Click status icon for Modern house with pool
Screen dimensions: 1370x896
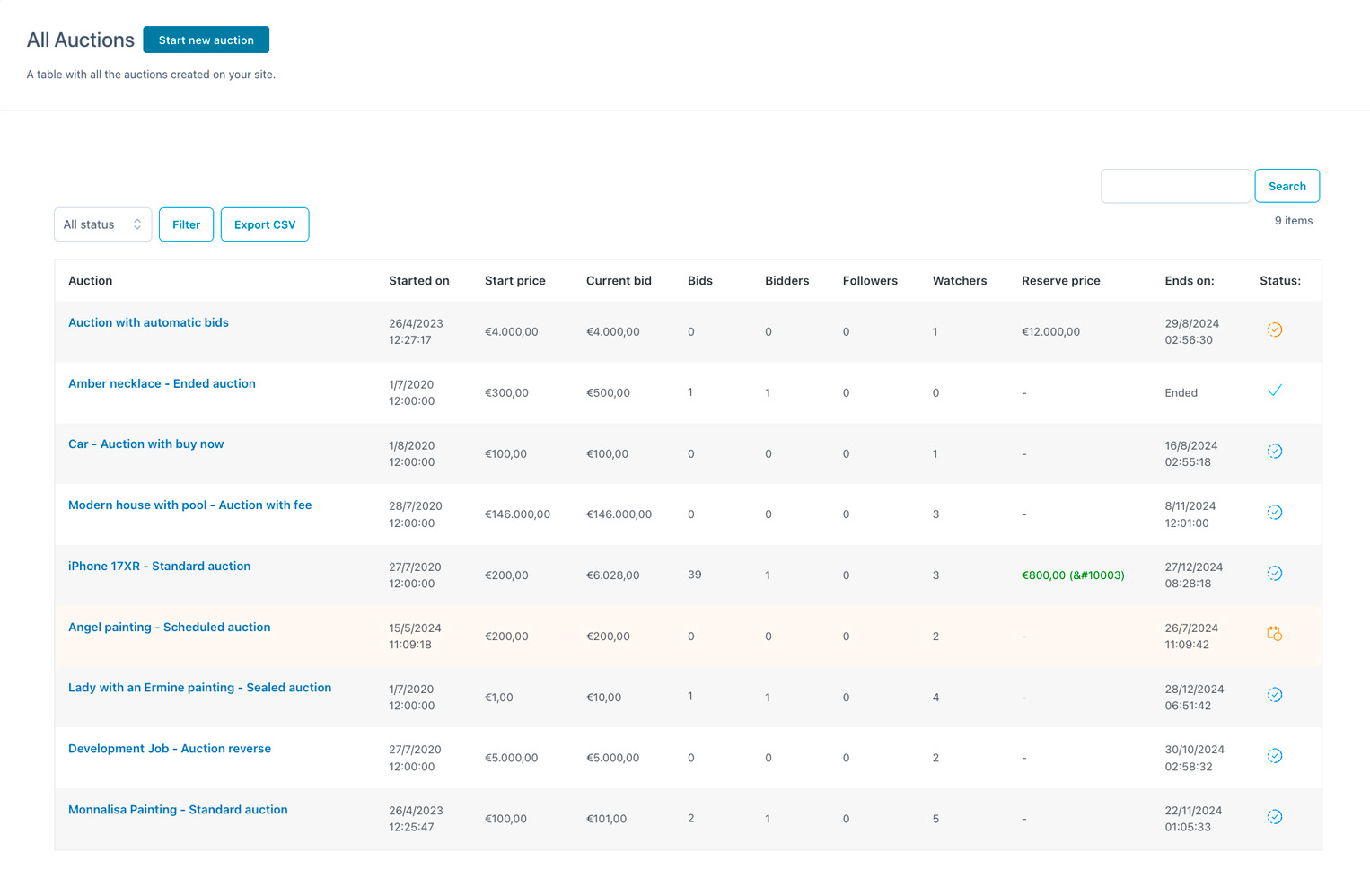pyautogui.click(x=1274, y=513)
